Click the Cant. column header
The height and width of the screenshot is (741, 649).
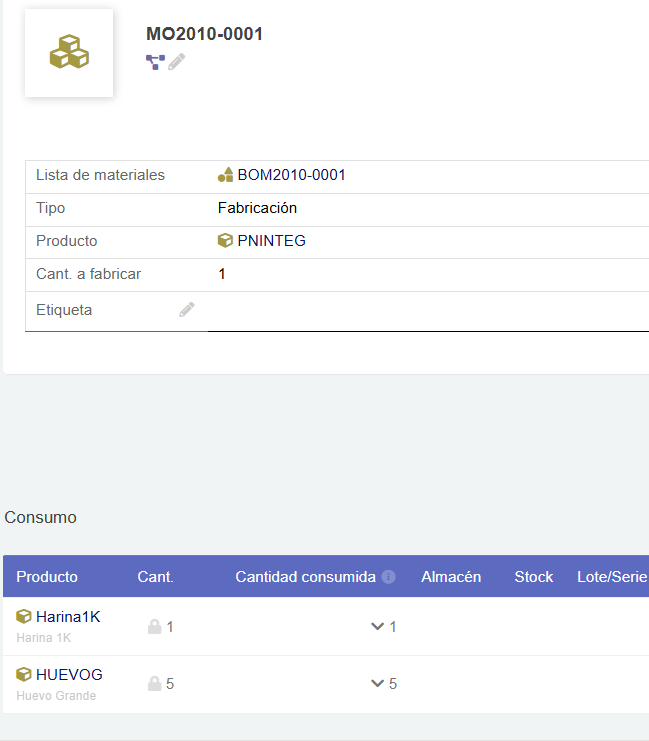[x=156, y=577]
